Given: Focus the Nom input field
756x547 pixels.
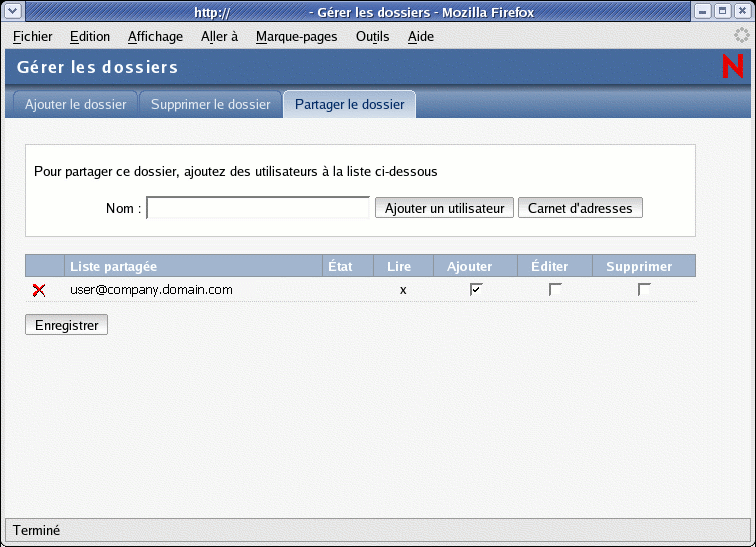Looking at the screenshot, I should pos(258,208).
